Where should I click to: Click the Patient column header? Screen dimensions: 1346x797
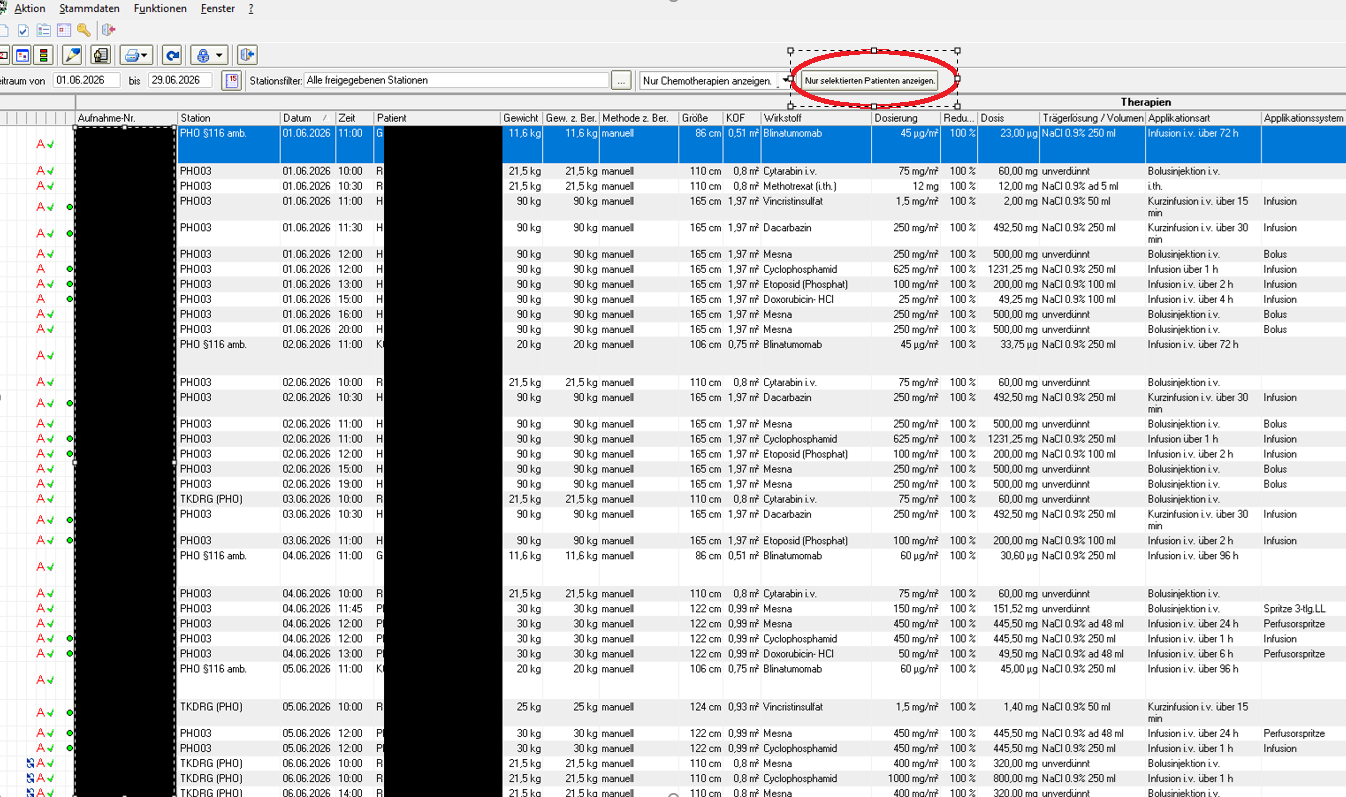click(437, 118)
